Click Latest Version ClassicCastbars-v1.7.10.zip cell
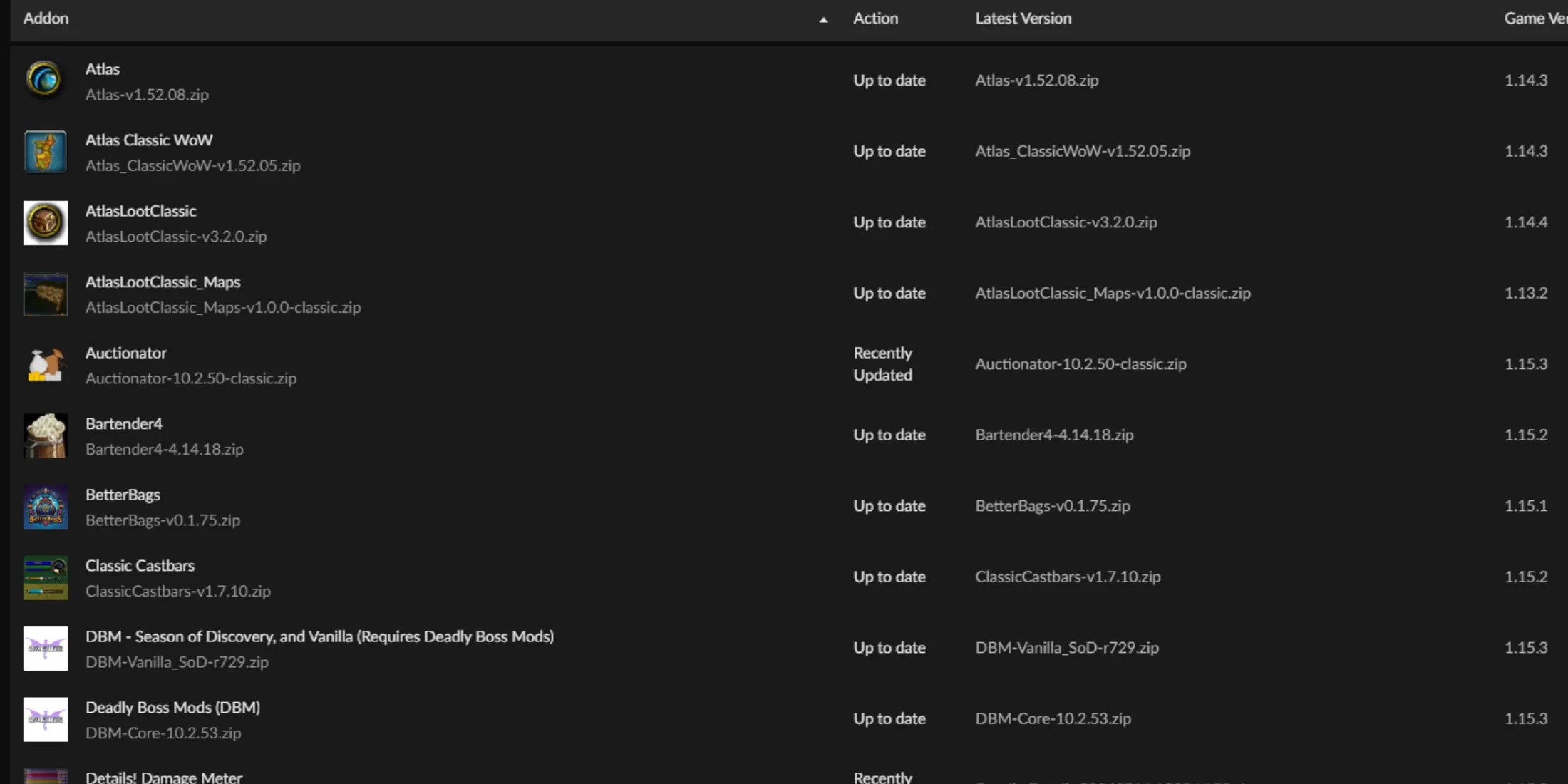This screenshot has height=784, width=1568. point(1068,577)
